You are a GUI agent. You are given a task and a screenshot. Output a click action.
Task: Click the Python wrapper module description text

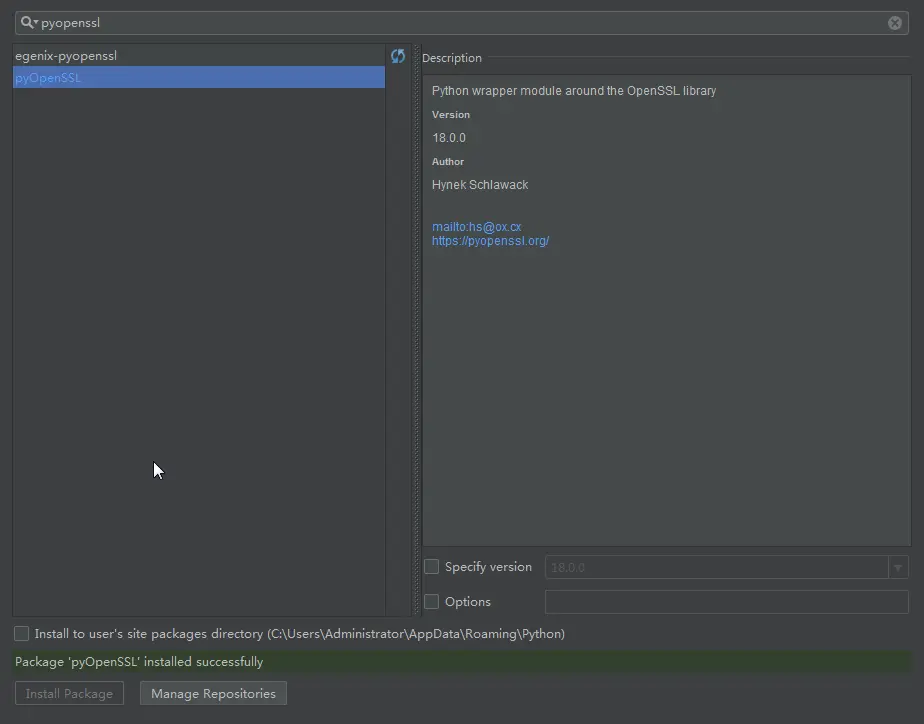point(573,91)
